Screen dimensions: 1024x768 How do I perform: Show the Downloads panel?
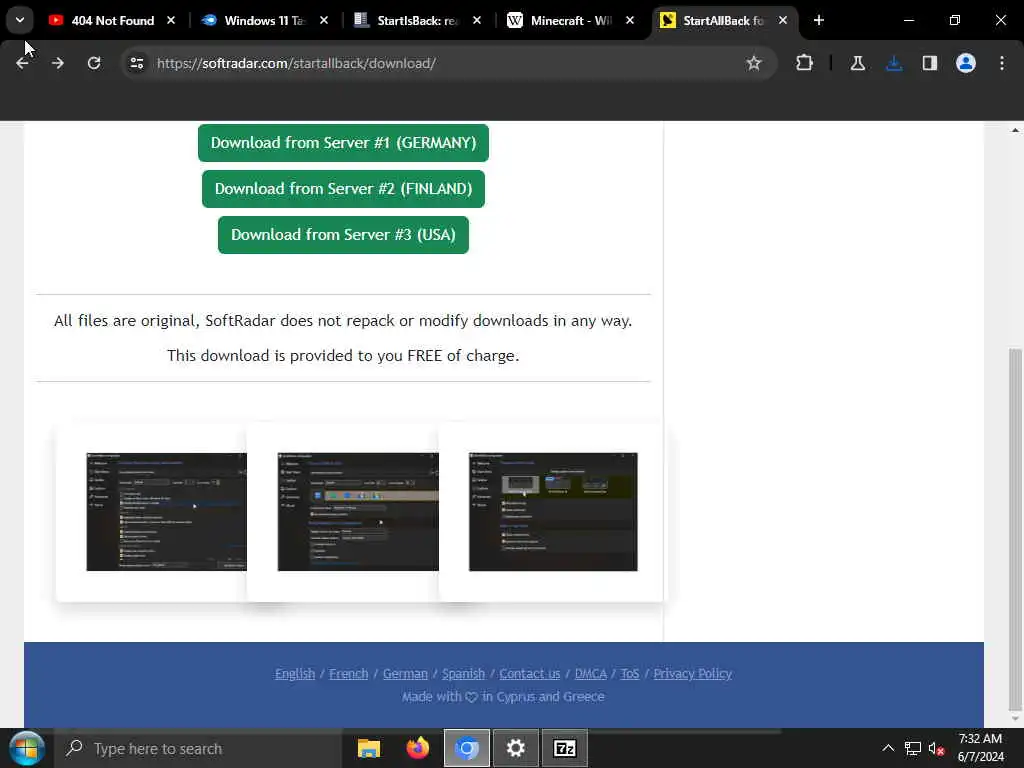894,63
